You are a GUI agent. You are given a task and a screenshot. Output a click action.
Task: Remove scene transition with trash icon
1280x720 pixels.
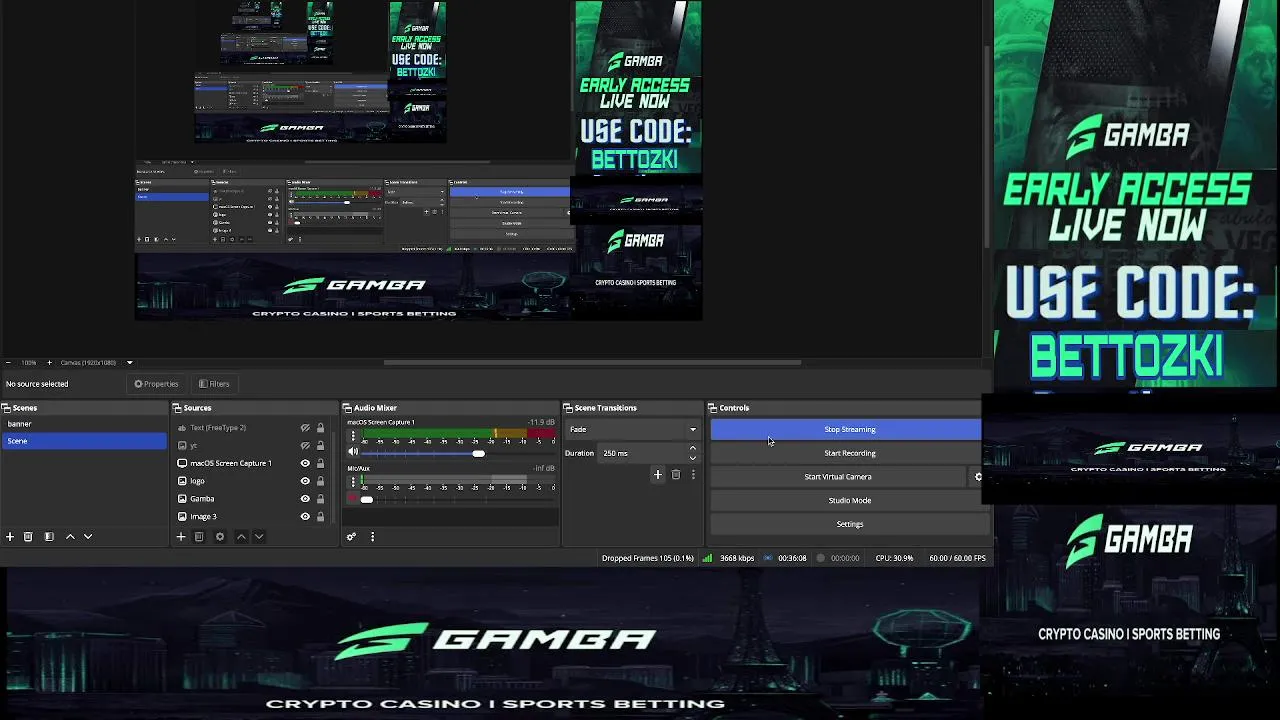pyautogui.click(x=676, y=475)
